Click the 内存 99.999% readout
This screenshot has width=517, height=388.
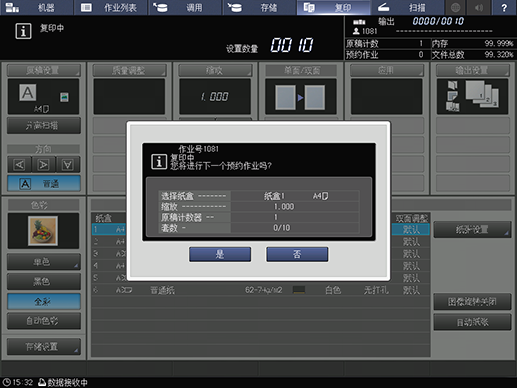473,43
